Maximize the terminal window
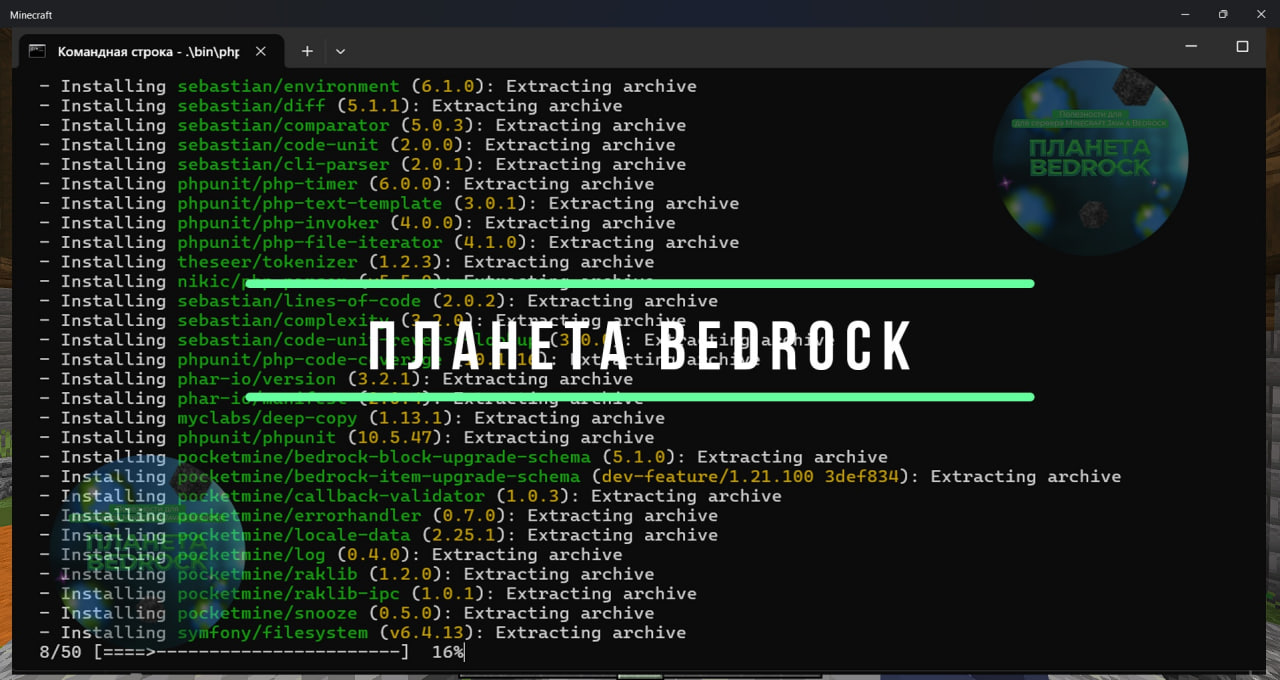The image size is (1280, 680). (x=1242, y=47)
